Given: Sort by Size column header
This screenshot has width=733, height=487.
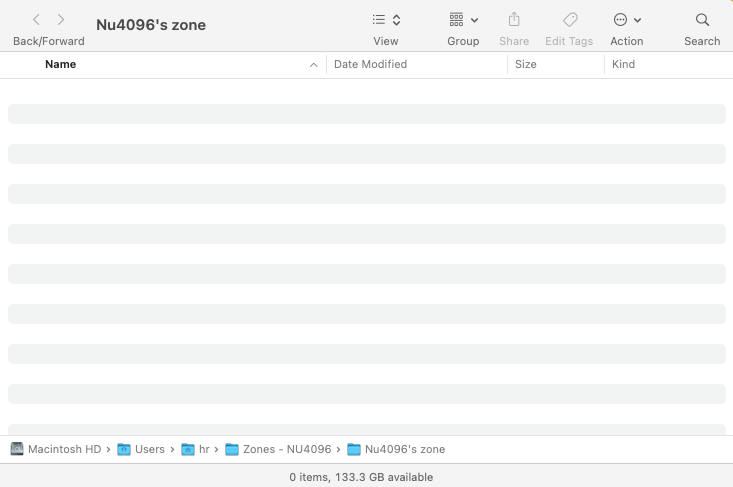Looking at the screenshot, I should 525,64.
